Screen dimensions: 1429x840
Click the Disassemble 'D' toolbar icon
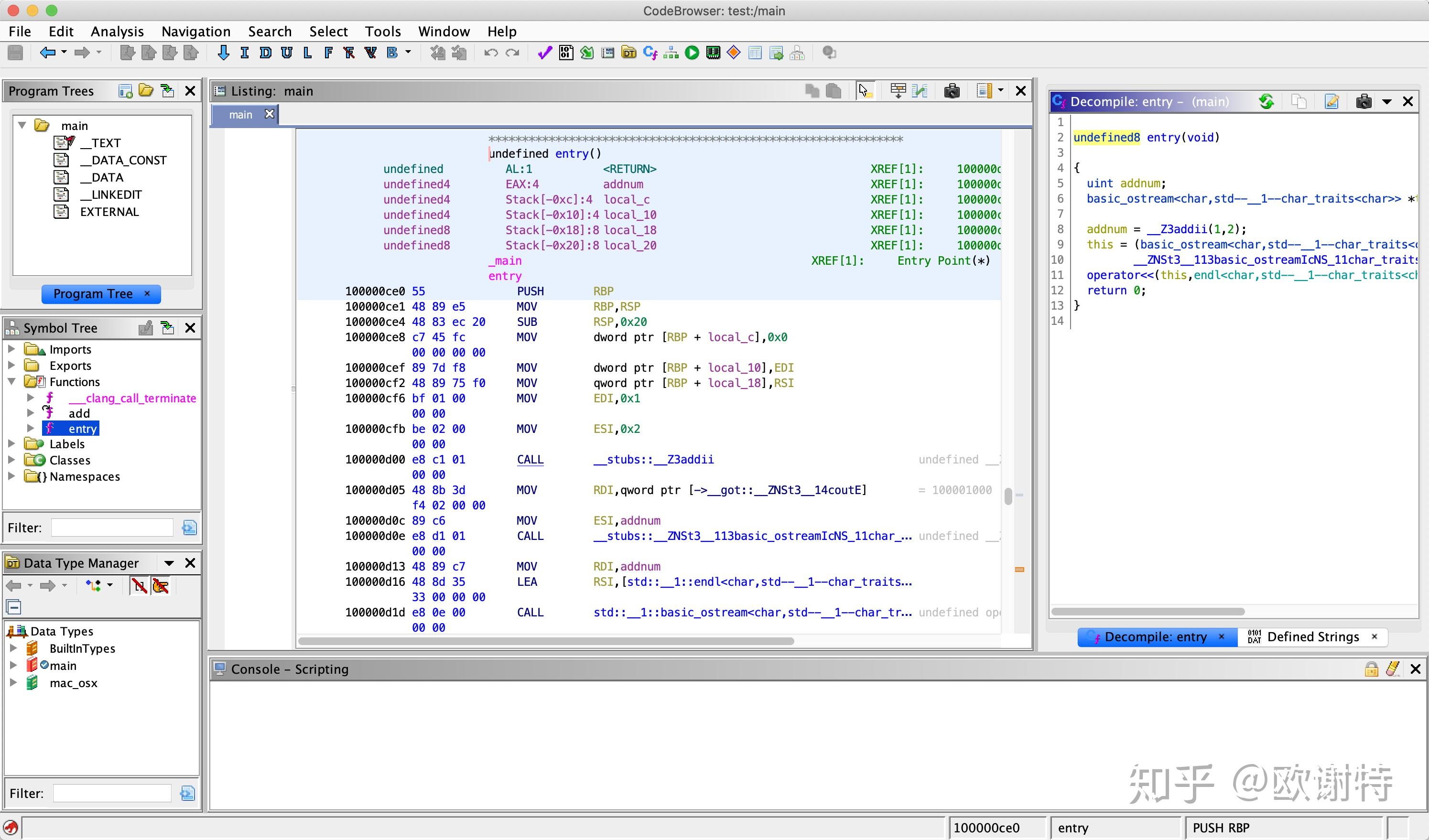click(x=265, y=53)
